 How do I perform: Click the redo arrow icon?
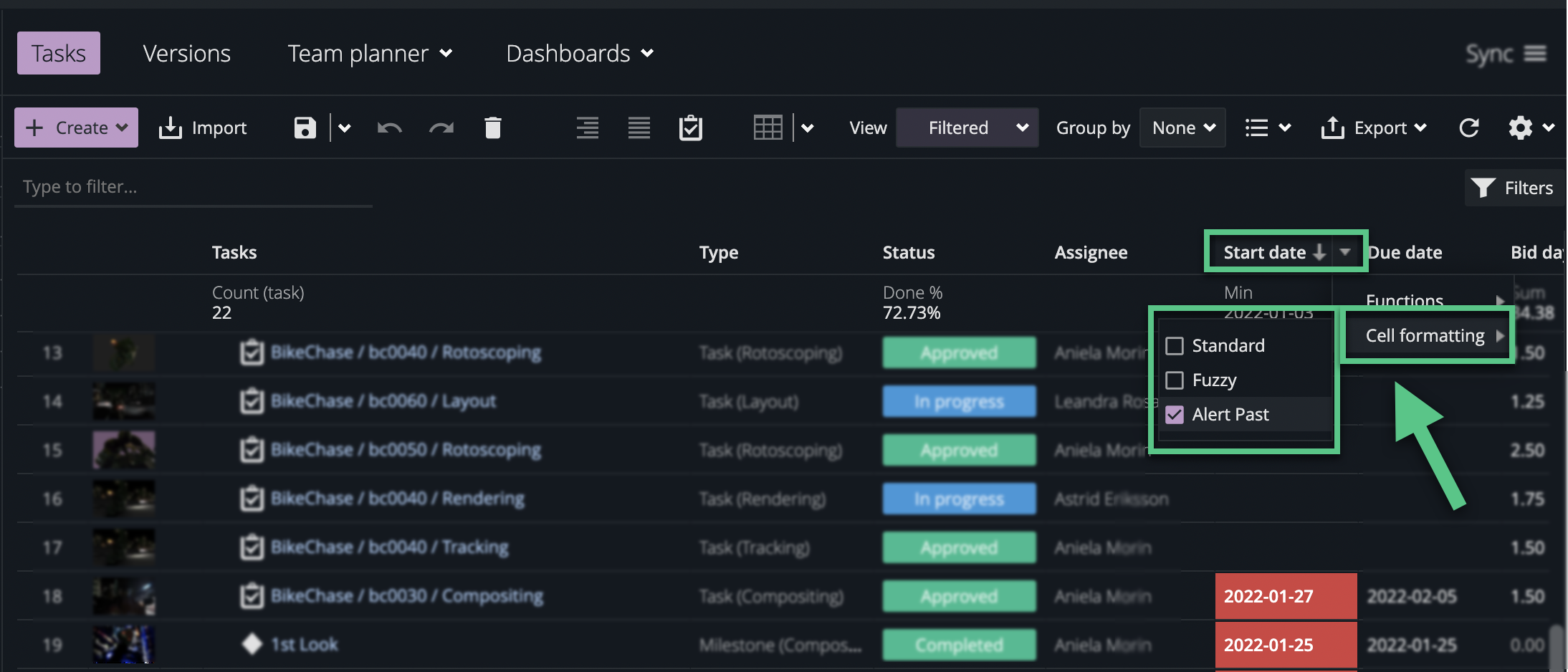tap(441, 128)
